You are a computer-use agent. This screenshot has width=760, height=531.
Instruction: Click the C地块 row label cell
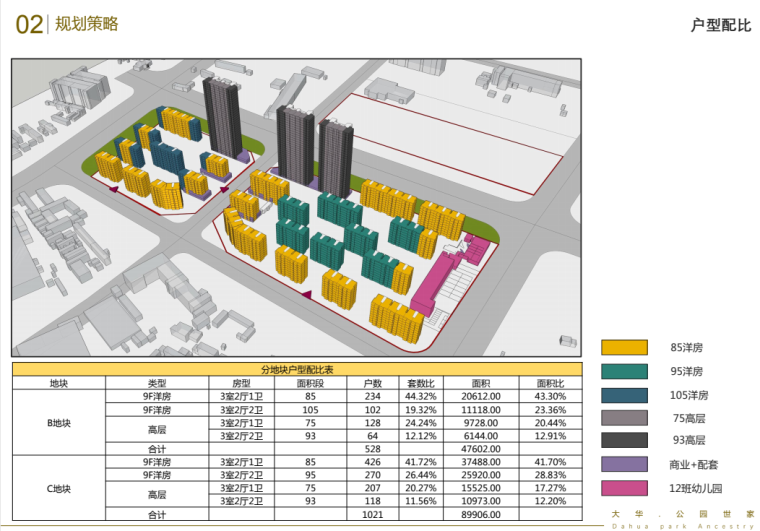(59, 488)
